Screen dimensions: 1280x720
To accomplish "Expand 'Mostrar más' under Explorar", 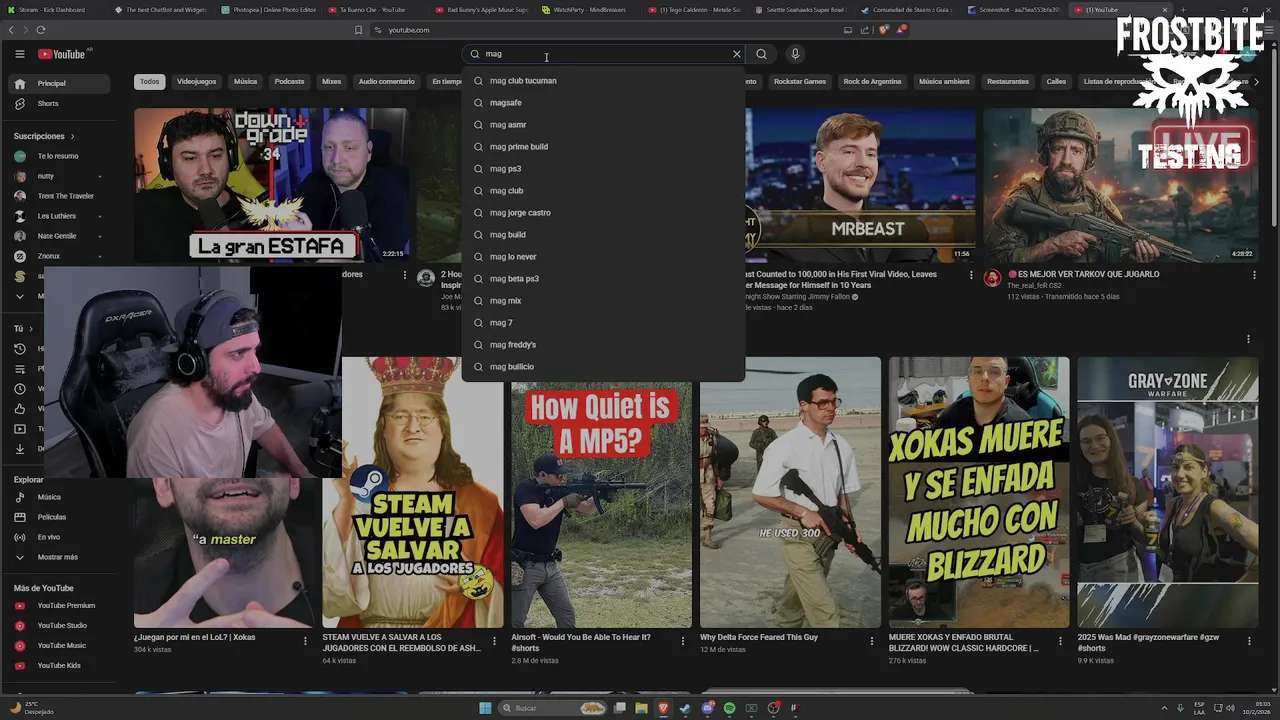I will [x=60, y=557].
